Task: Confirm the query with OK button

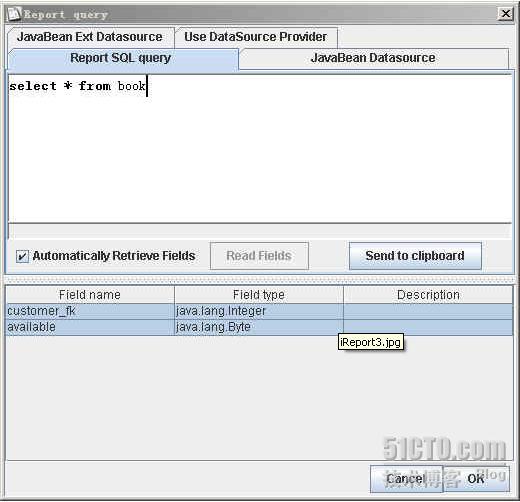Action: click(x=476, y=479)
